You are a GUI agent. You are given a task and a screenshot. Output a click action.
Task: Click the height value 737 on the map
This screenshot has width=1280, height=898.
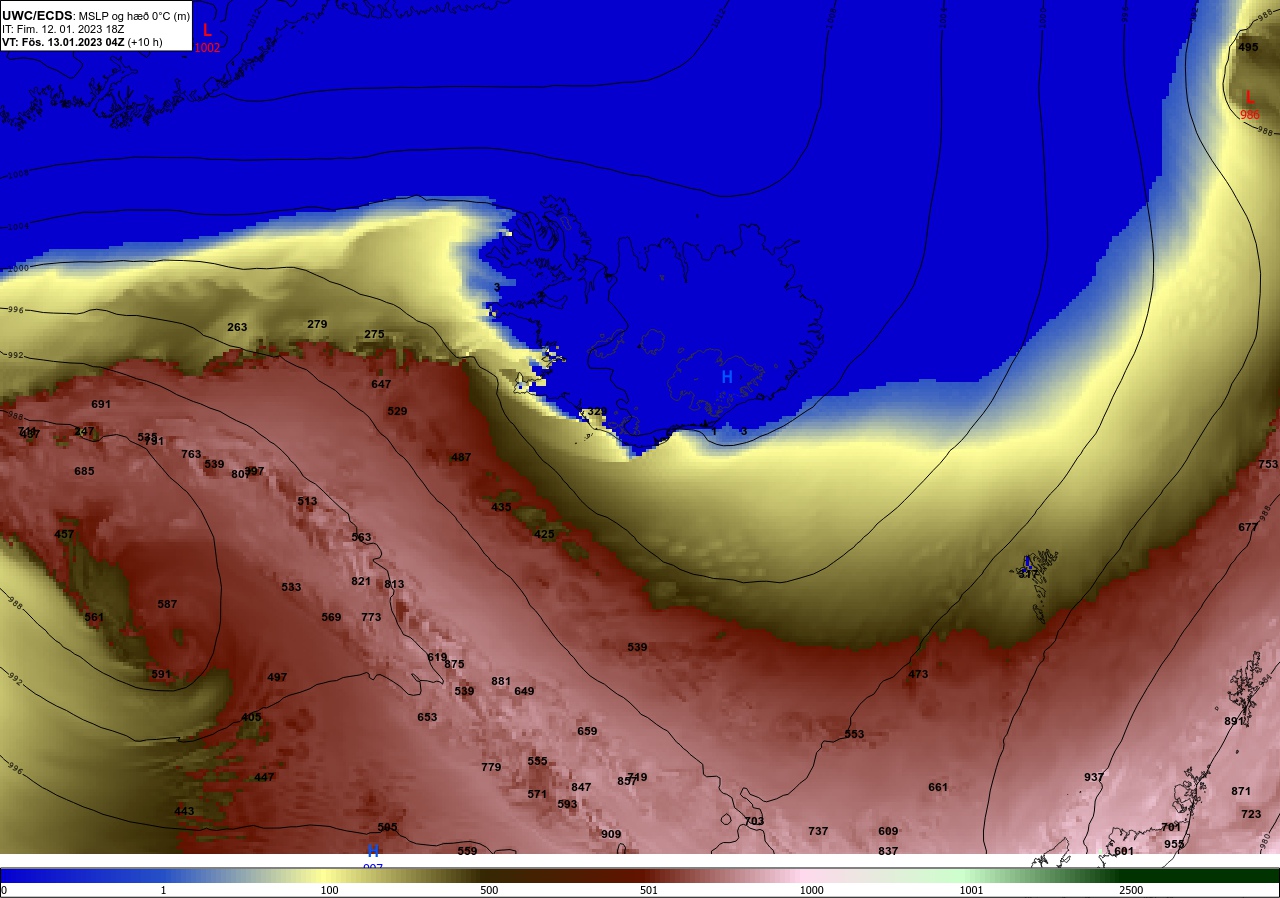pos(818,832)
